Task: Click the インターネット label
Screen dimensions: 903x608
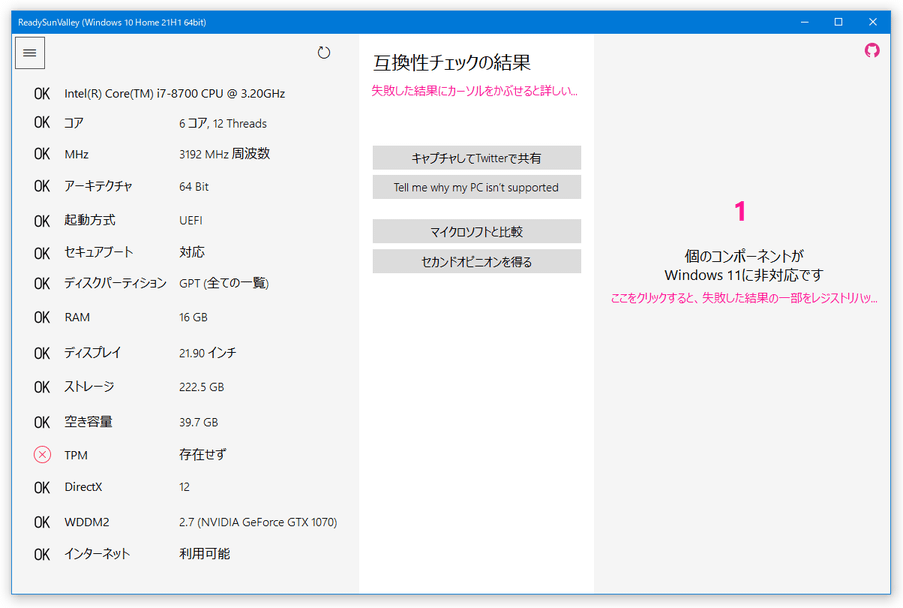Action: (97, 554)
